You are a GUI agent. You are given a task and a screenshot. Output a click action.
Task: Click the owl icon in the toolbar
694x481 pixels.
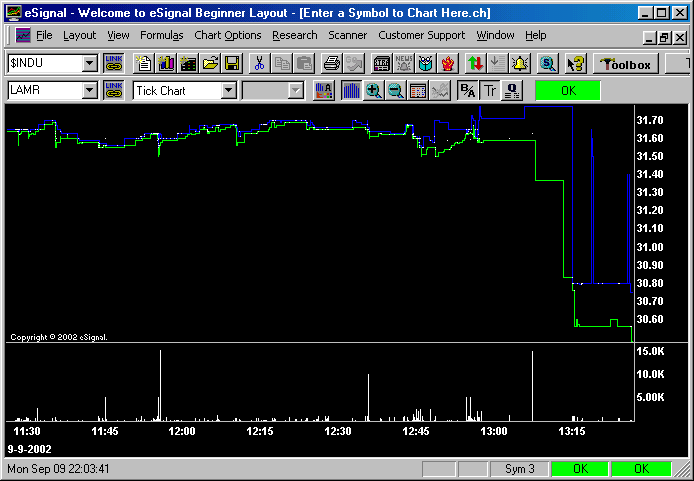click(x=426, y=63)
